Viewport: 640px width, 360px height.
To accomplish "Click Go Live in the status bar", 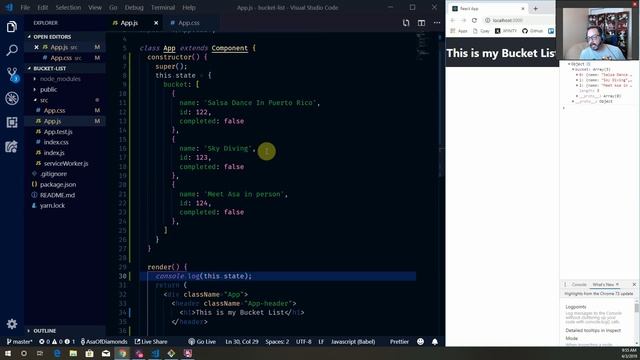I will click(x=202, y=342).
